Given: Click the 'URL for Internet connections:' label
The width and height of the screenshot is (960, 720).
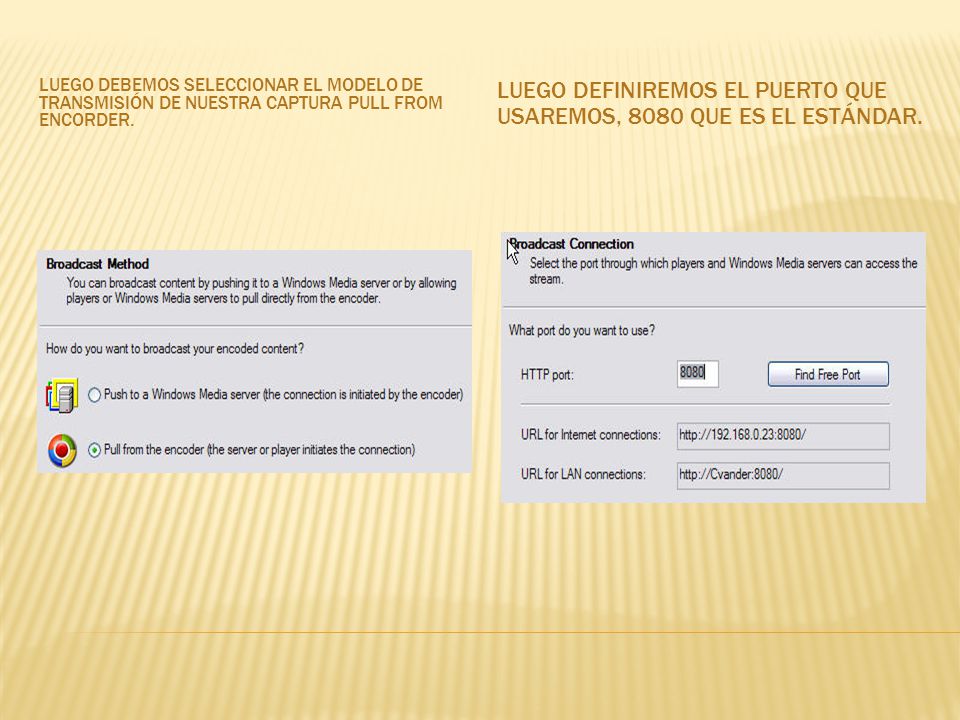Looking at the screenshot, I should point(590,435).
